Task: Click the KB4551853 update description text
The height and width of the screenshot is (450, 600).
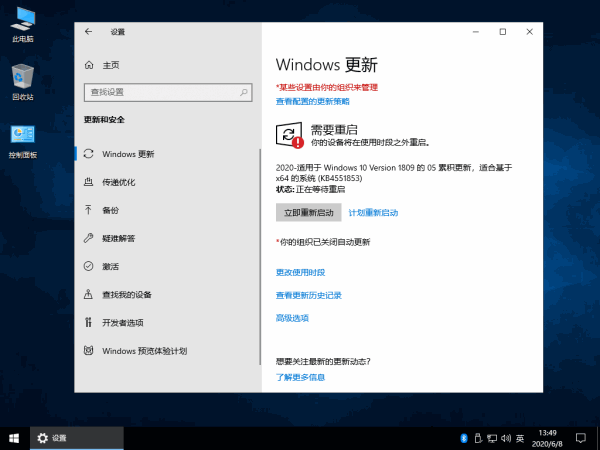Action: pyautogui.click(x=394, y=173)
